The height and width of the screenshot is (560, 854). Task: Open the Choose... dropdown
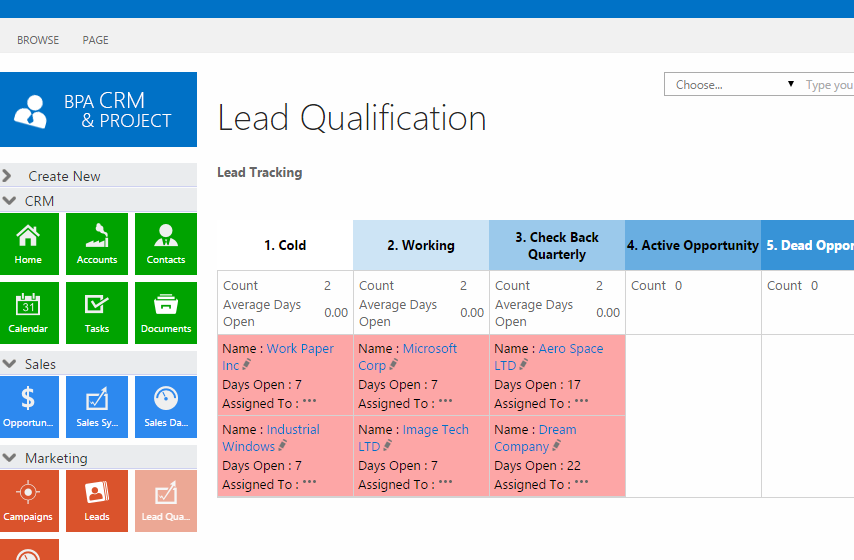733,84
